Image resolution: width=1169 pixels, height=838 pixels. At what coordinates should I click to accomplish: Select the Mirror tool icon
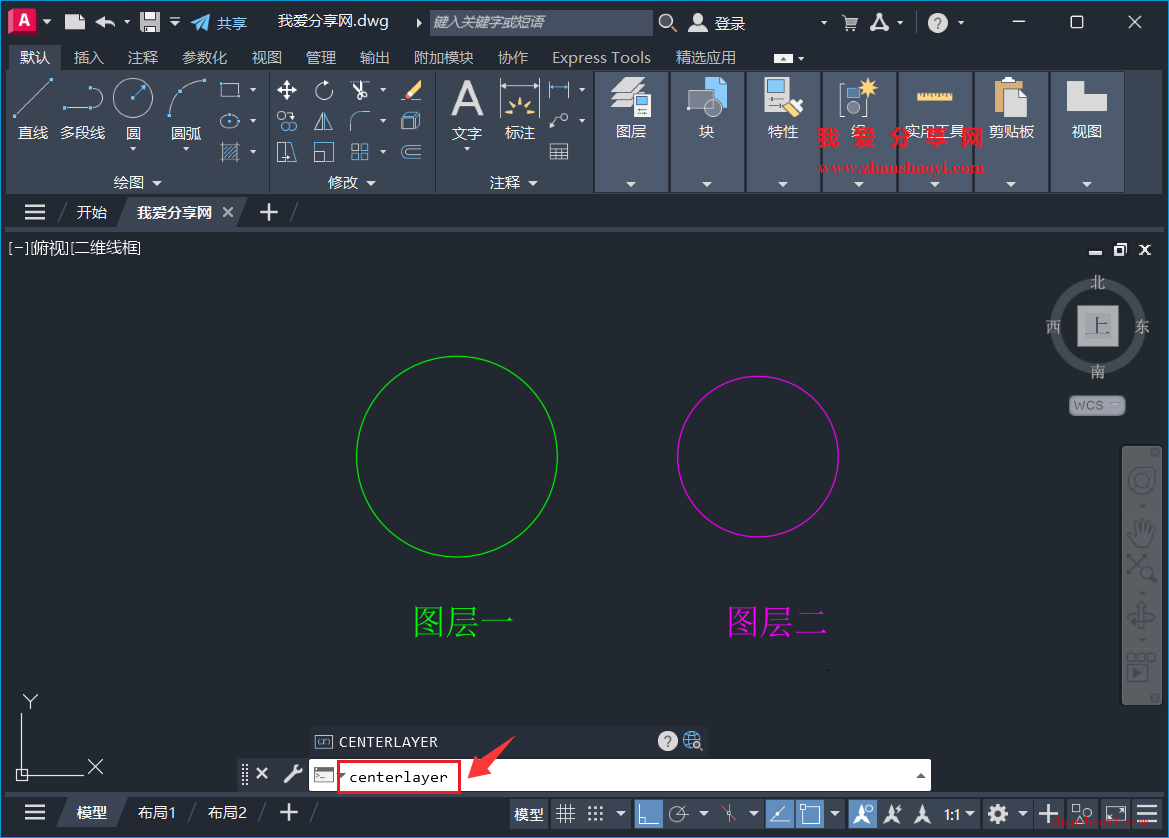[324, 121]
